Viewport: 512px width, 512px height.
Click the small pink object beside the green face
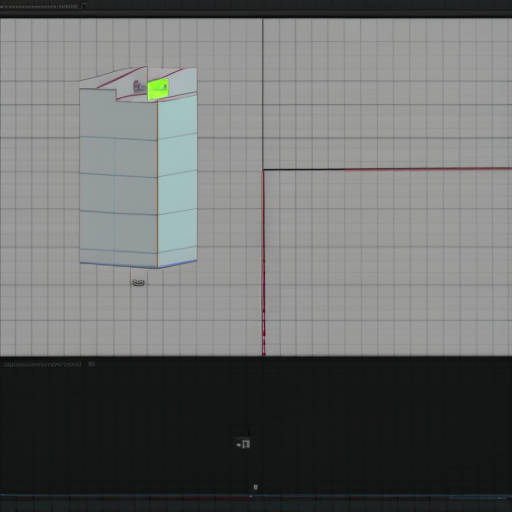point(138,86)
